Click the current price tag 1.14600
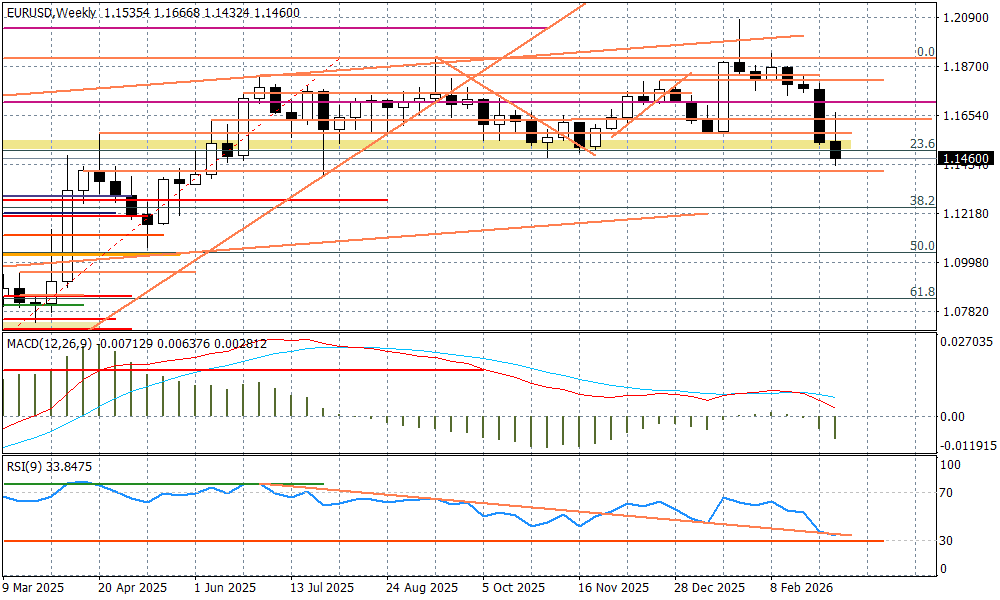Viewport: 1000px width, 600px height. click(x=966, y=158)
